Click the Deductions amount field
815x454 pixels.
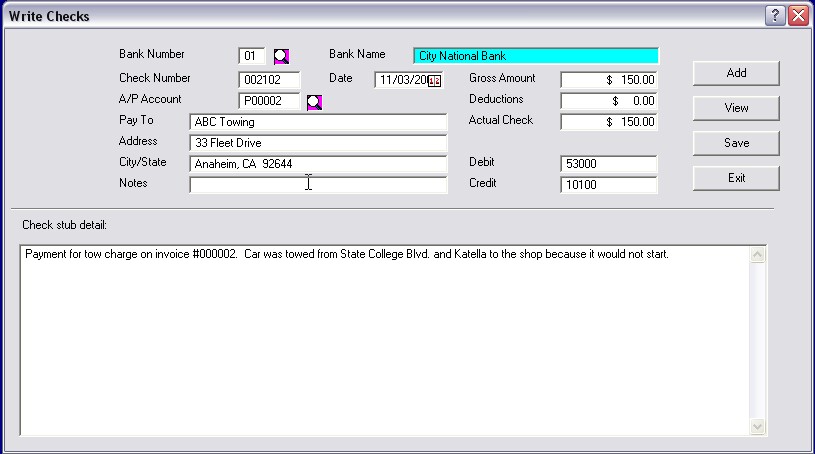608,101
